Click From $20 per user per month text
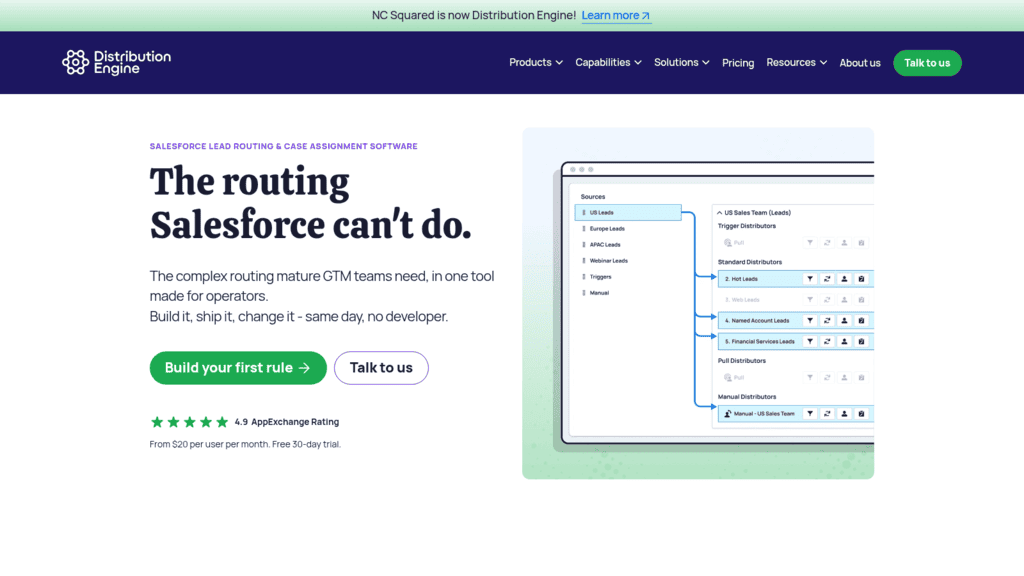This screenshot has width=1024, height=576. [245, 444]
